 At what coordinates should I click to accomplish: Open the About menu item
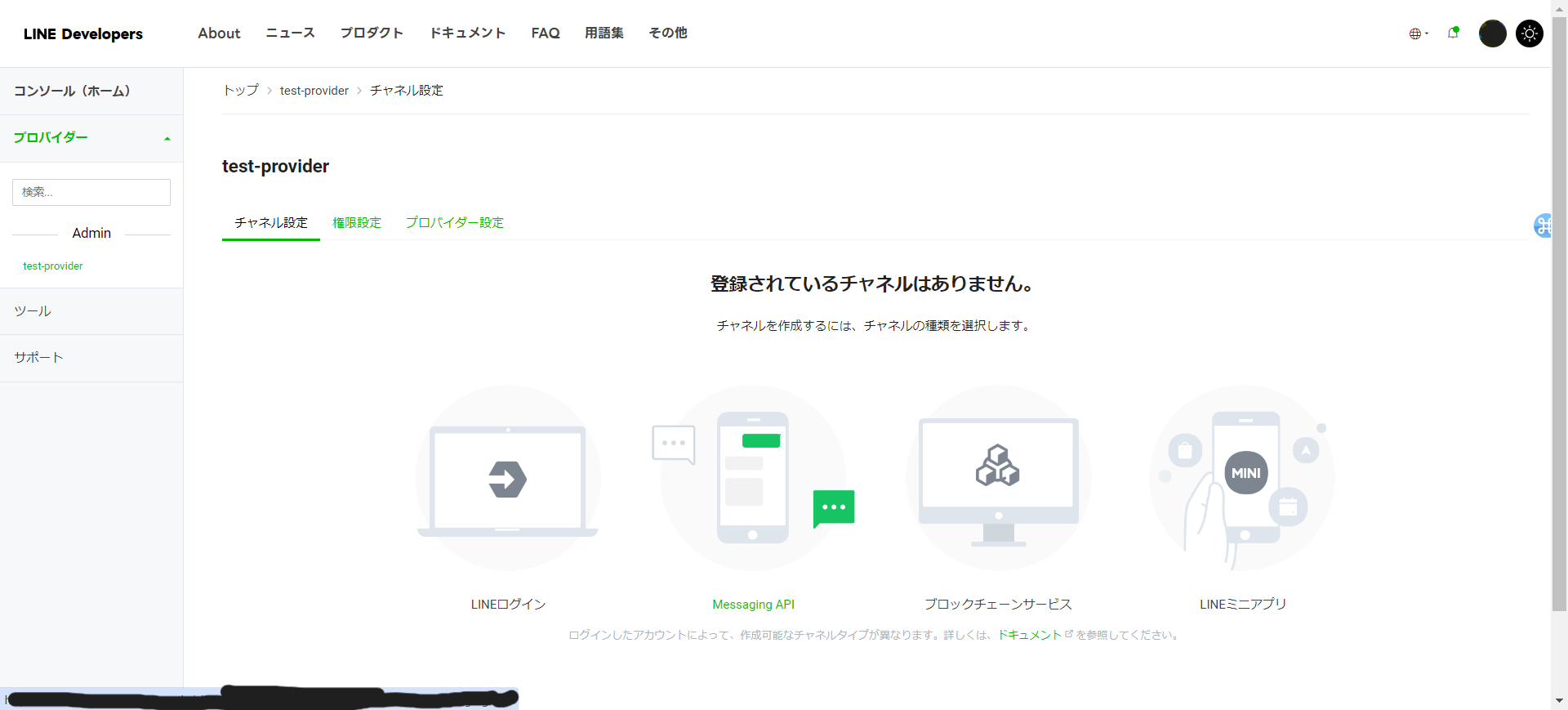pos(219,33)
